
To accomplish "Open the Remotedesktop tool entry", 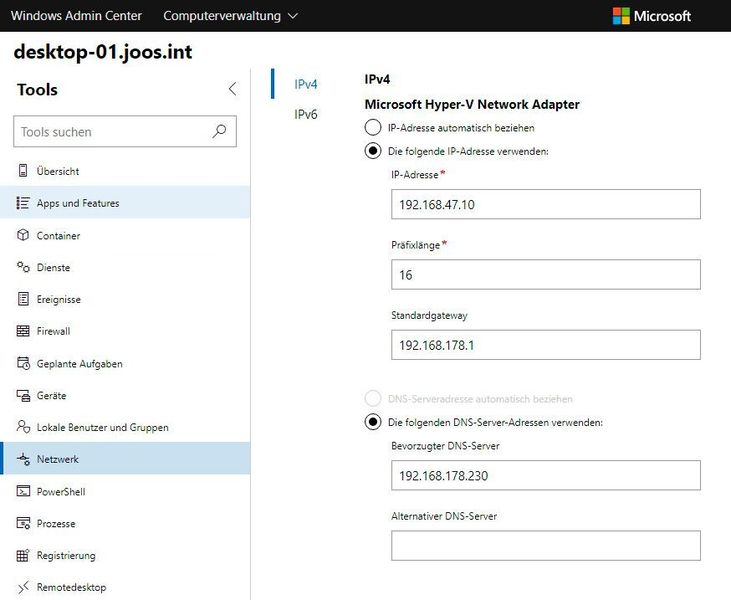I will point(125,587).
